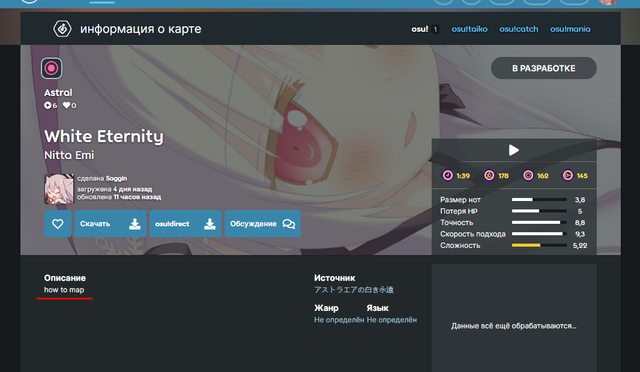Click the В РАЗРАБОТКЕ status badge
Image resolution: width=640 pixels, height=372 pixels.
(x=544, y=68)
